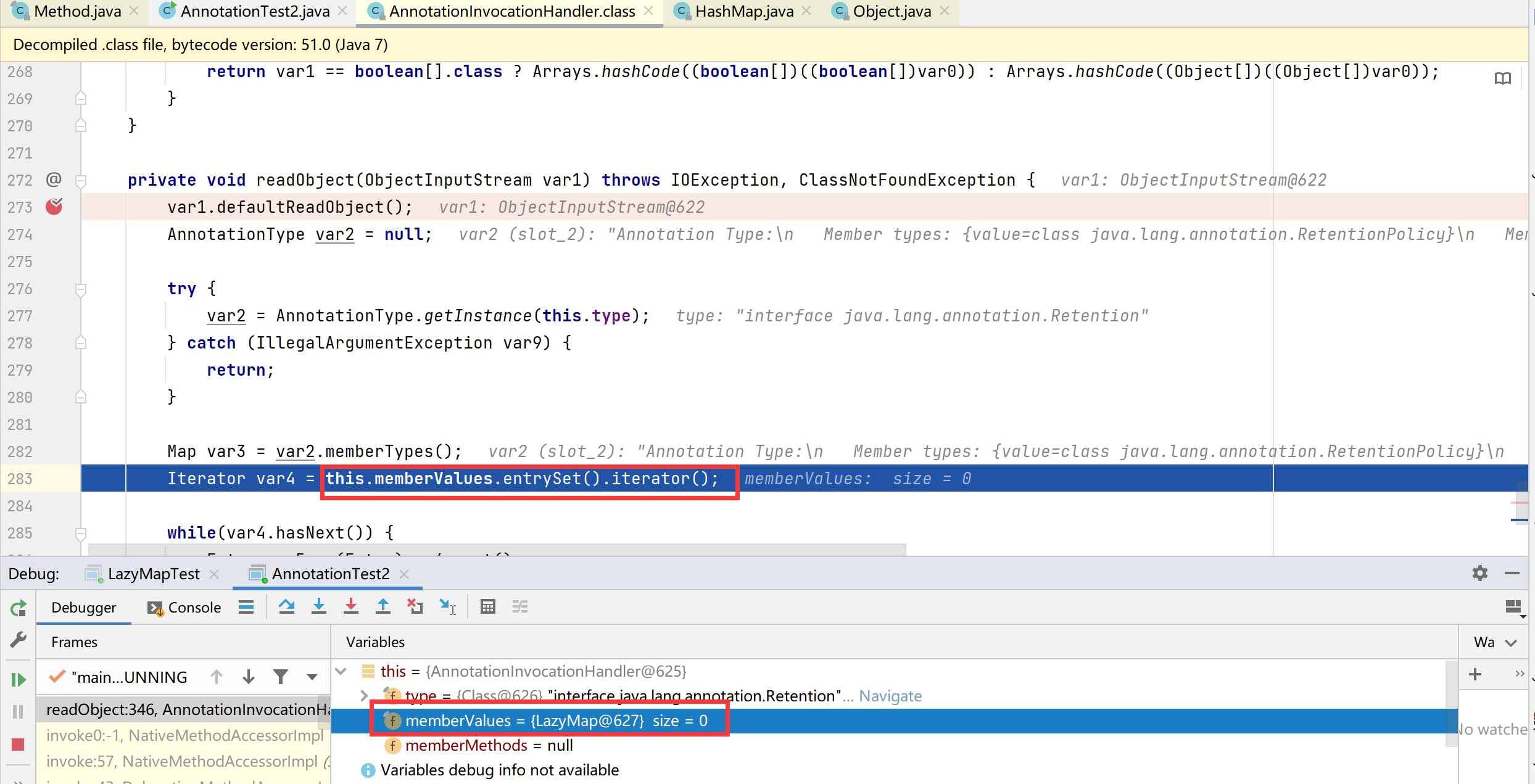Image resolution: width=1535 pixels, height=784 pixels.
Task: Open debug panel settings gear
Action: [1479, 574]
